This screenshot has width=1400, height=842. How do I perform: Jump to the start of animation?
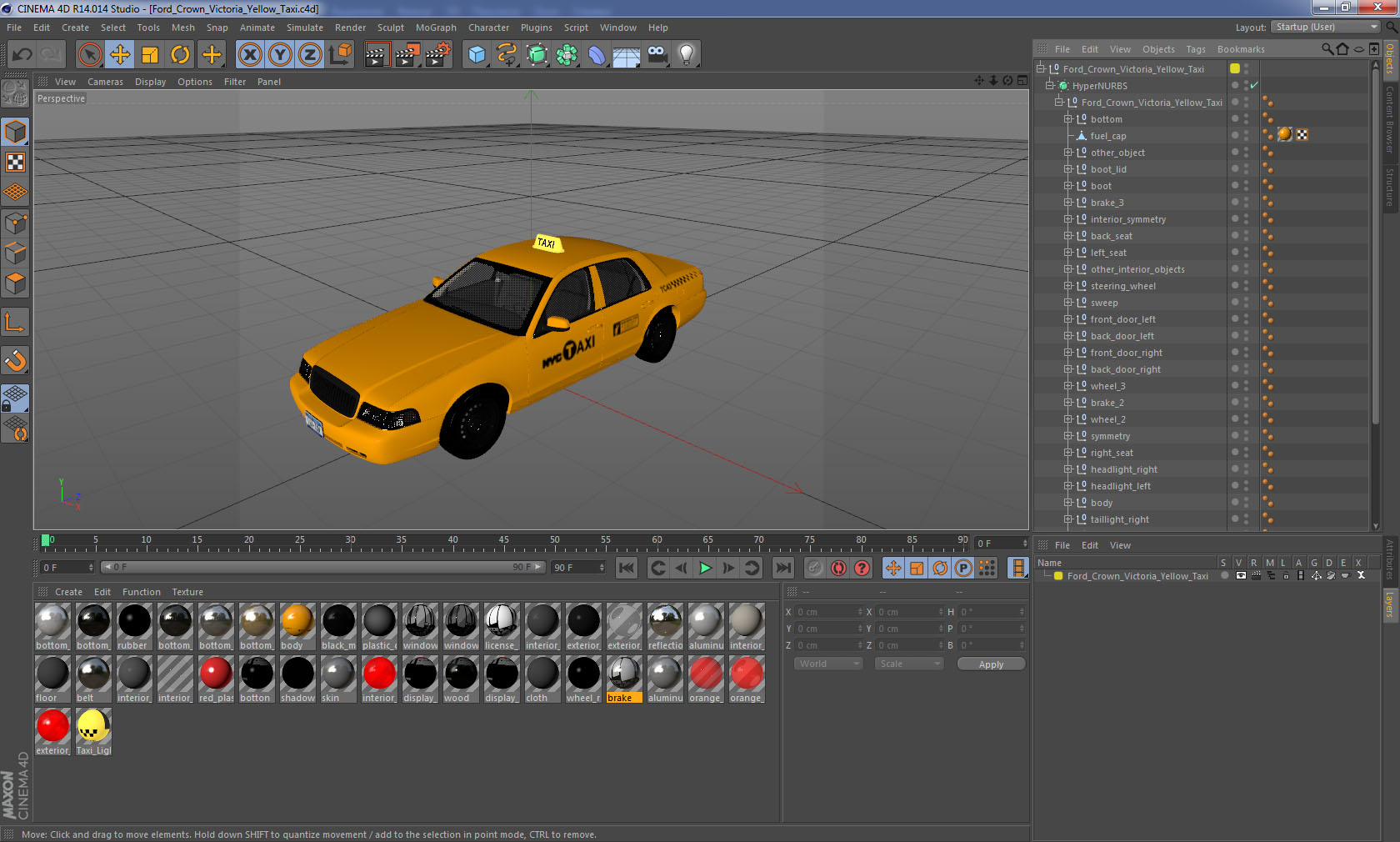pyautogui.click(x=627, y=568)
